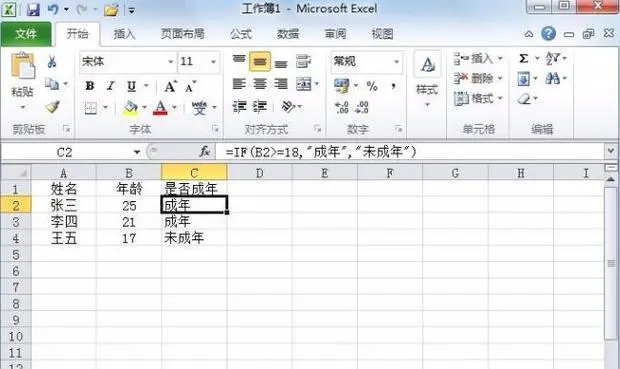Toggle Italic formatting

(x=110, y=86)
